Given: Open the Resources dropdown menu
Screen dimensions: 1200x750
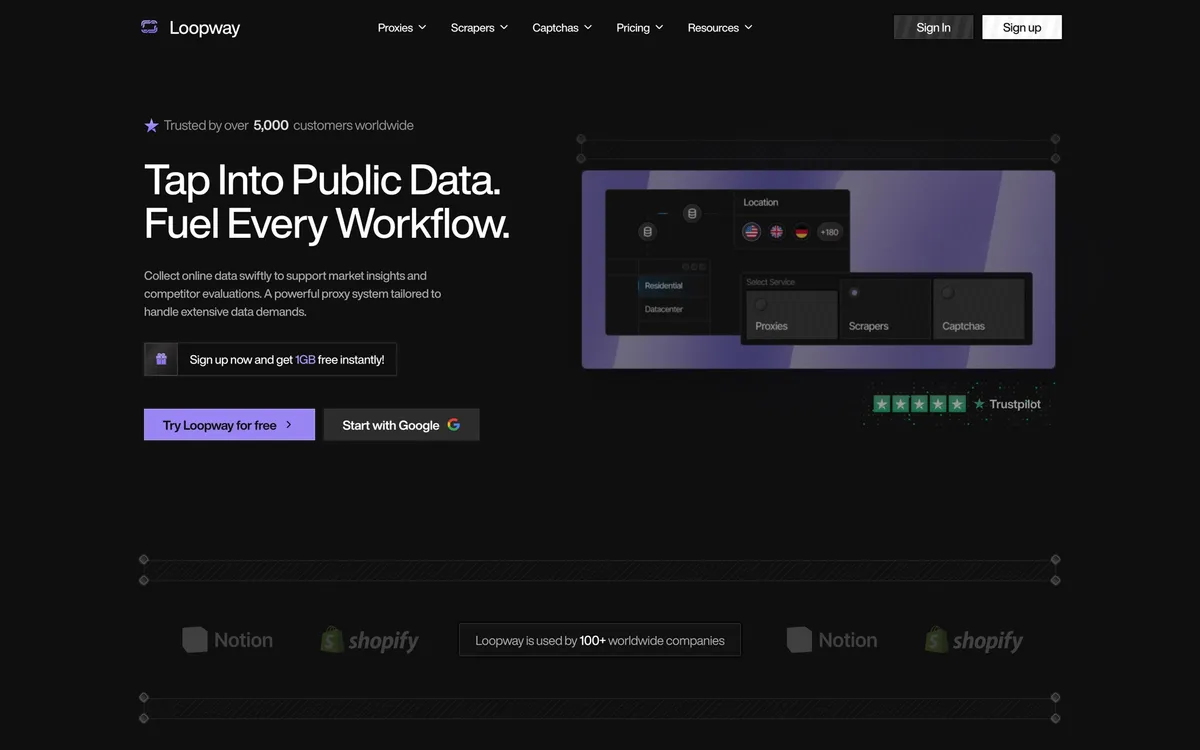Looking at the screenshot, I should click(720, 28).
